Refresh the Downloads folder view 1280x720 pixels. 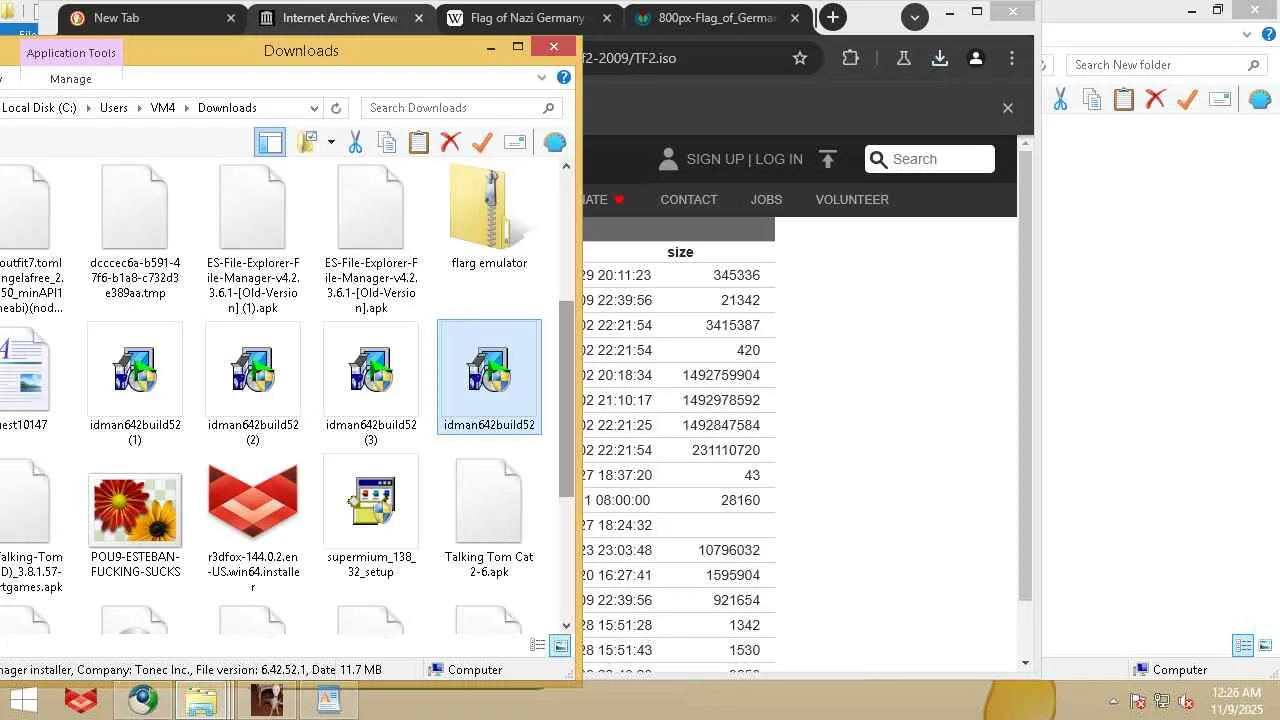336,108
